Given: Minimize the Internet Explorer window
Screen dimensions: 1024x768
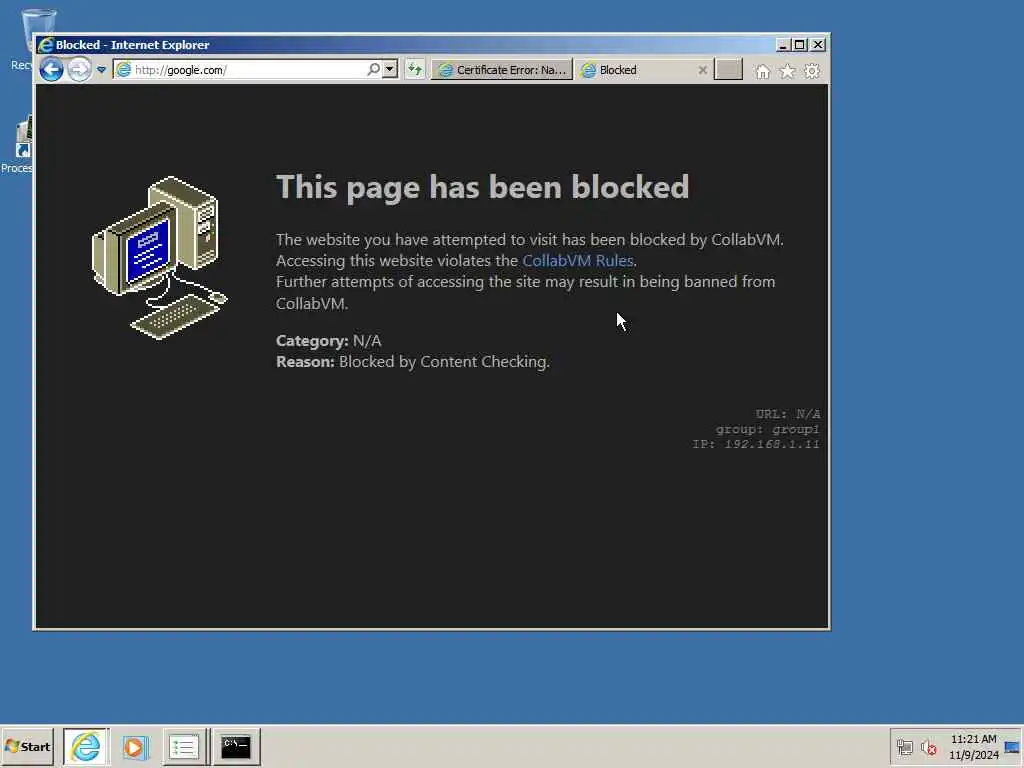Looking at the screenshot, I should pos(782,45).
